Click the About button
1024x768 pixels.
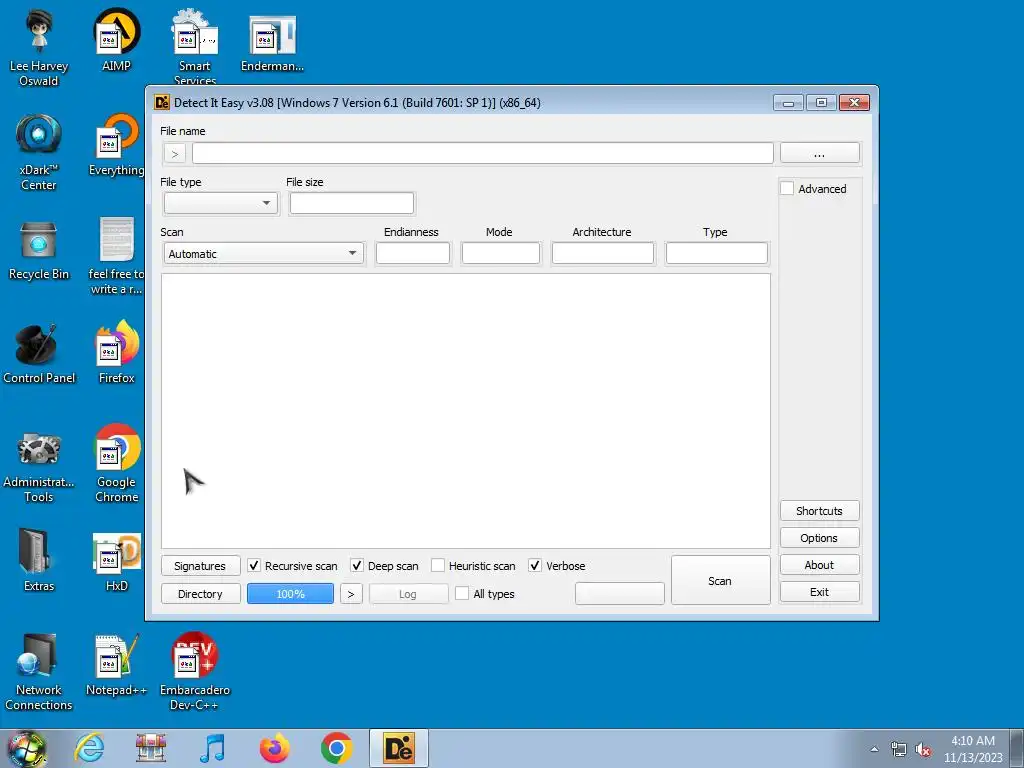820,565
